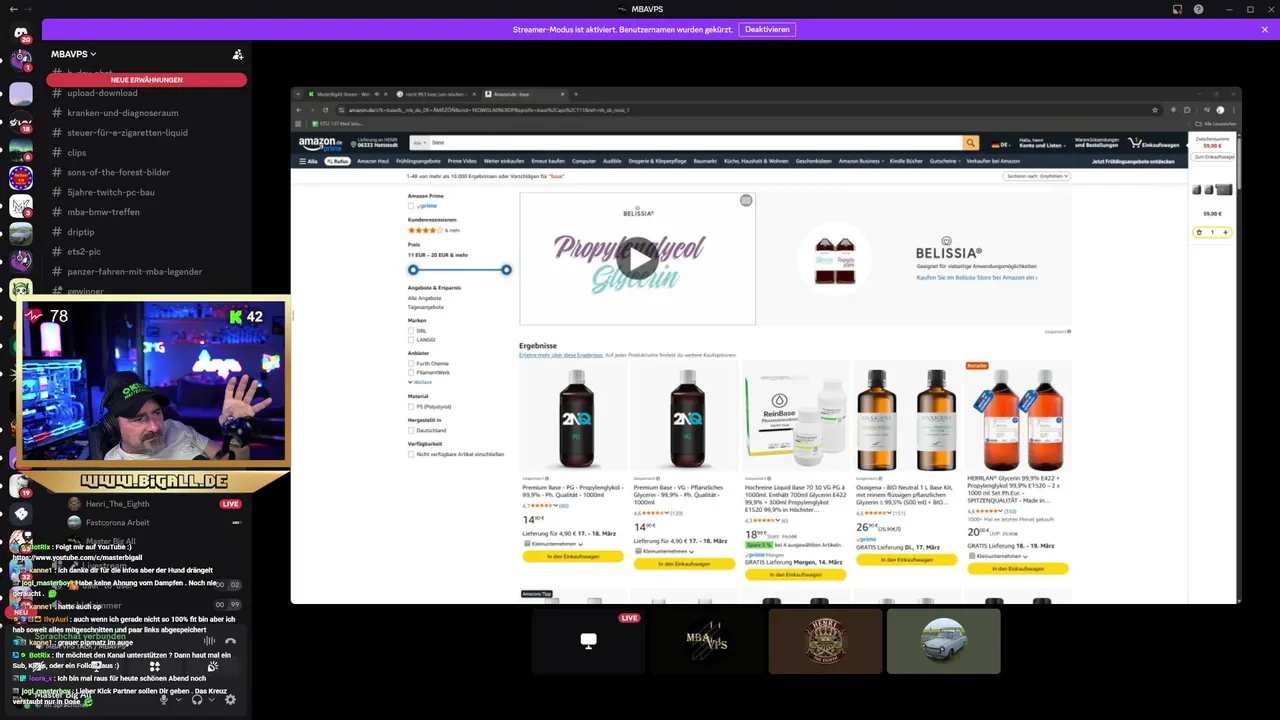
Task: Switch to the MasterBigAll Stream browser tab
Action: pyautogui.click(x=347, y=94)
